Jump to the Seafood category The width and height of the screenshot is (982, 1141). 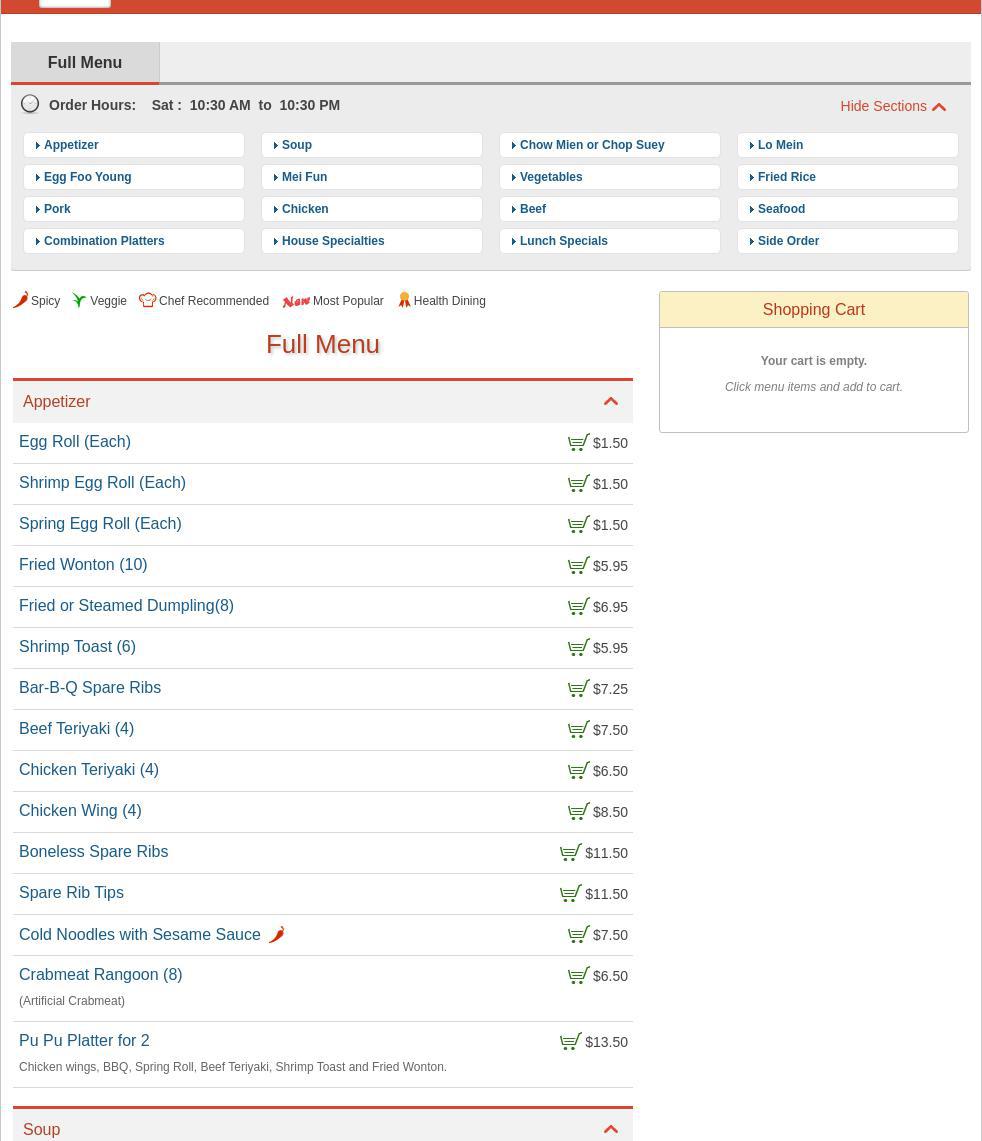(x=781, y=209)
